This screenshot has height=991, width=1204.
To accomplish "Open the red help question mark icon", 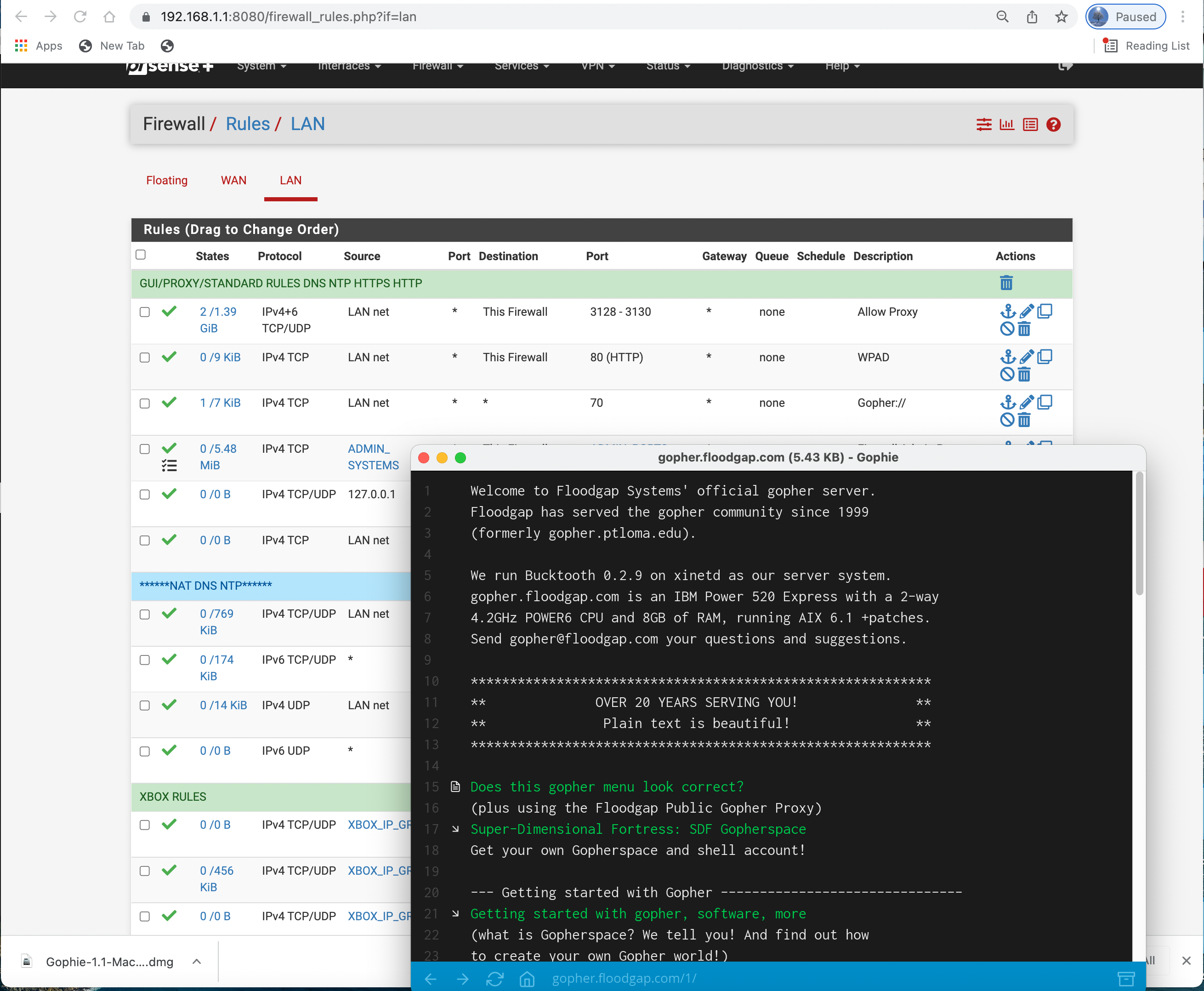I will pyautogui.click(x=1053, y=125).
